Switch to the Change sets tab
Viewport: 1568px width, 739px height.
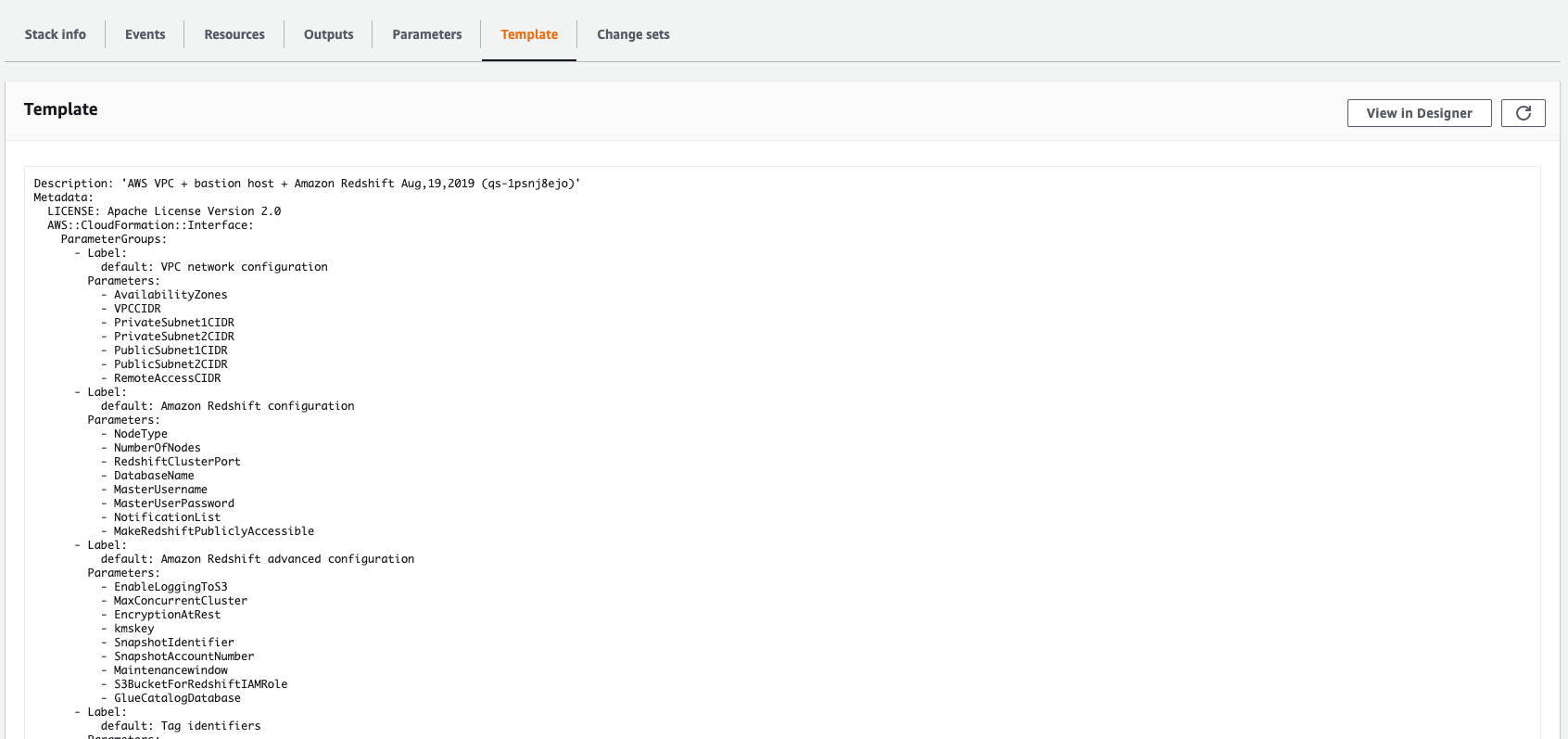click(633, 34)
